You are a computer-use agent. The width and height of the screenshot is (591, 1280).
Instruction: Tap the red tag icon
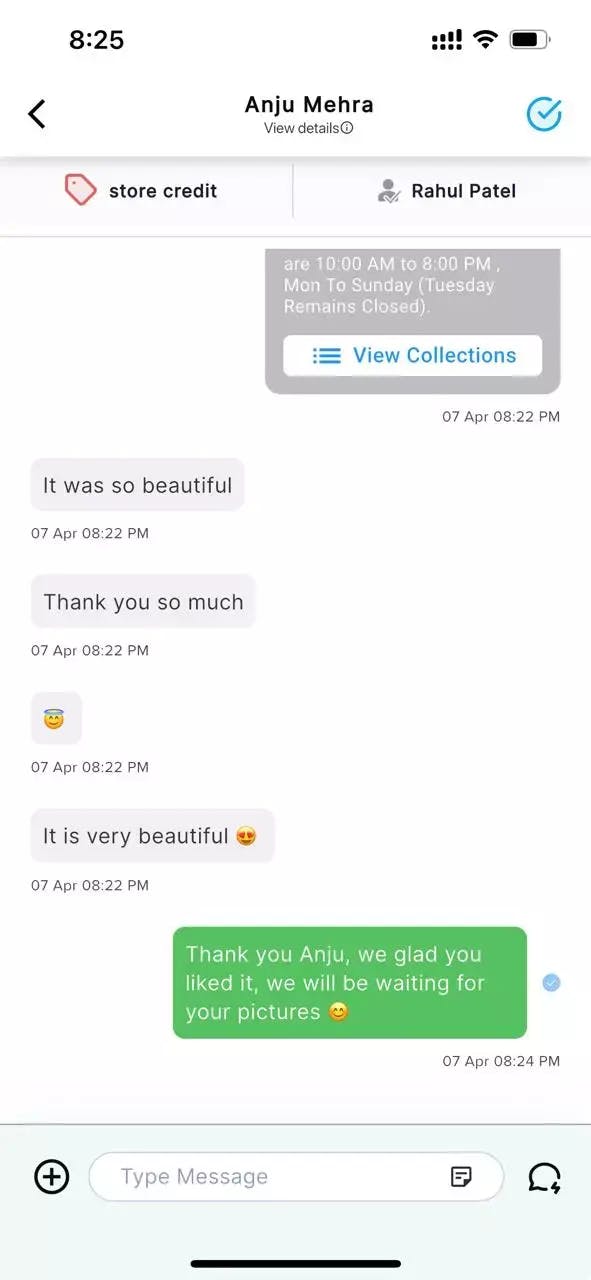pyautogui.click(x=80, y=190)
